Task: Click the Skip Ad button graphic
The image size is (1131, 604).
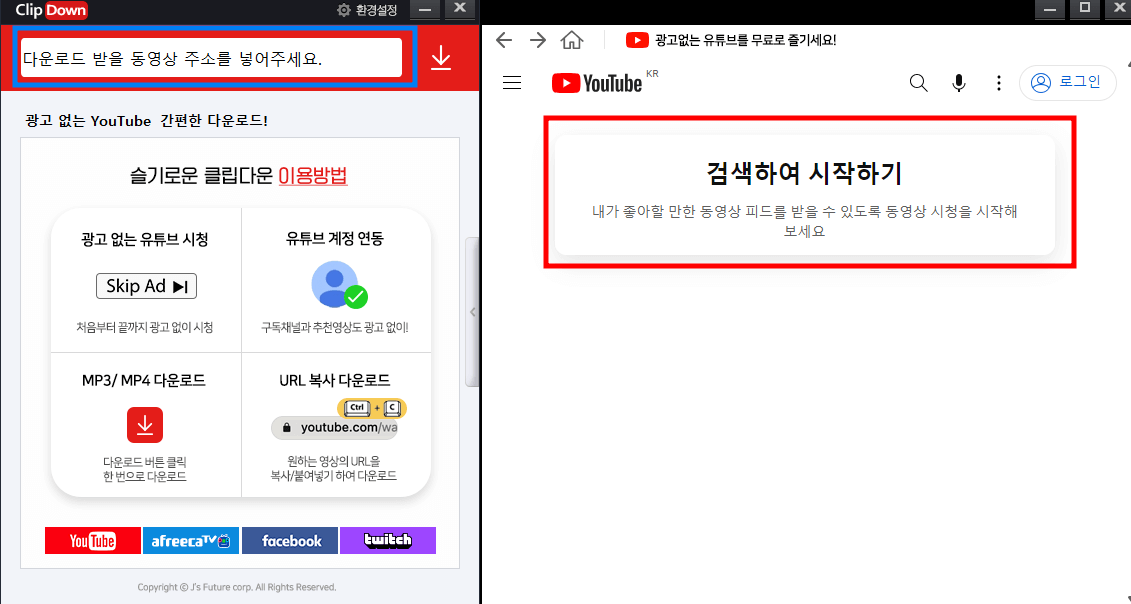Action: pos(146,286)
